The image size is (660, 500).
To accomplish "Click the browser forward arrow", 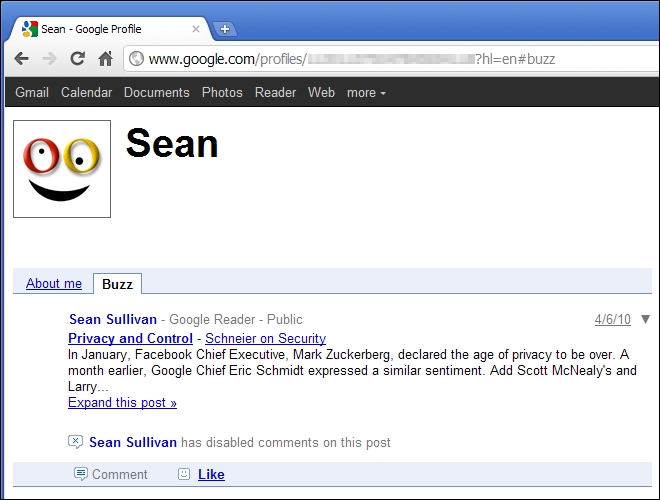I will (x=50, y=59).
